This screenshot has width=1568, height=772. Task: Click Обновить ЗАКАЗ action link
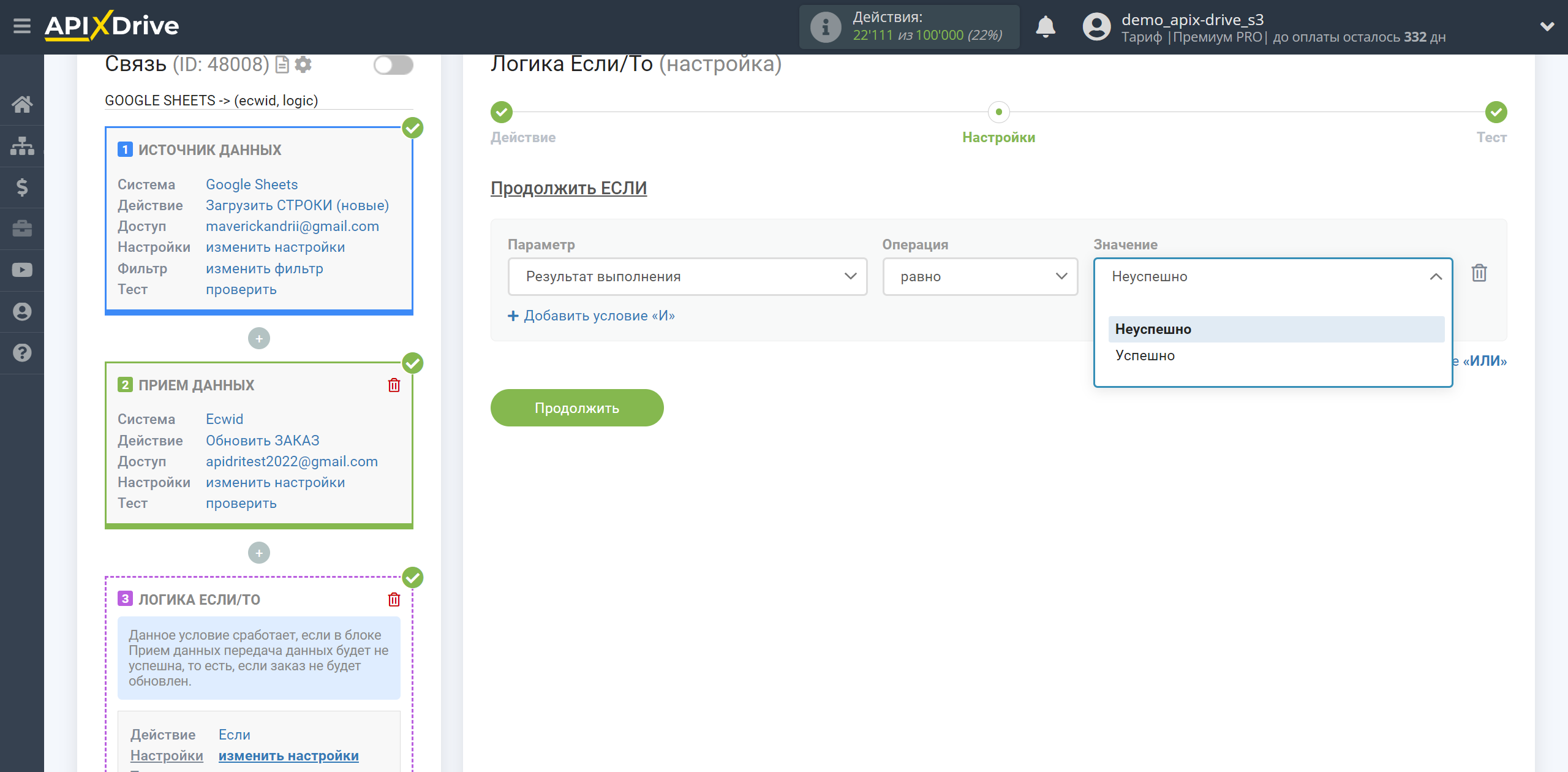tap(262, 441)
